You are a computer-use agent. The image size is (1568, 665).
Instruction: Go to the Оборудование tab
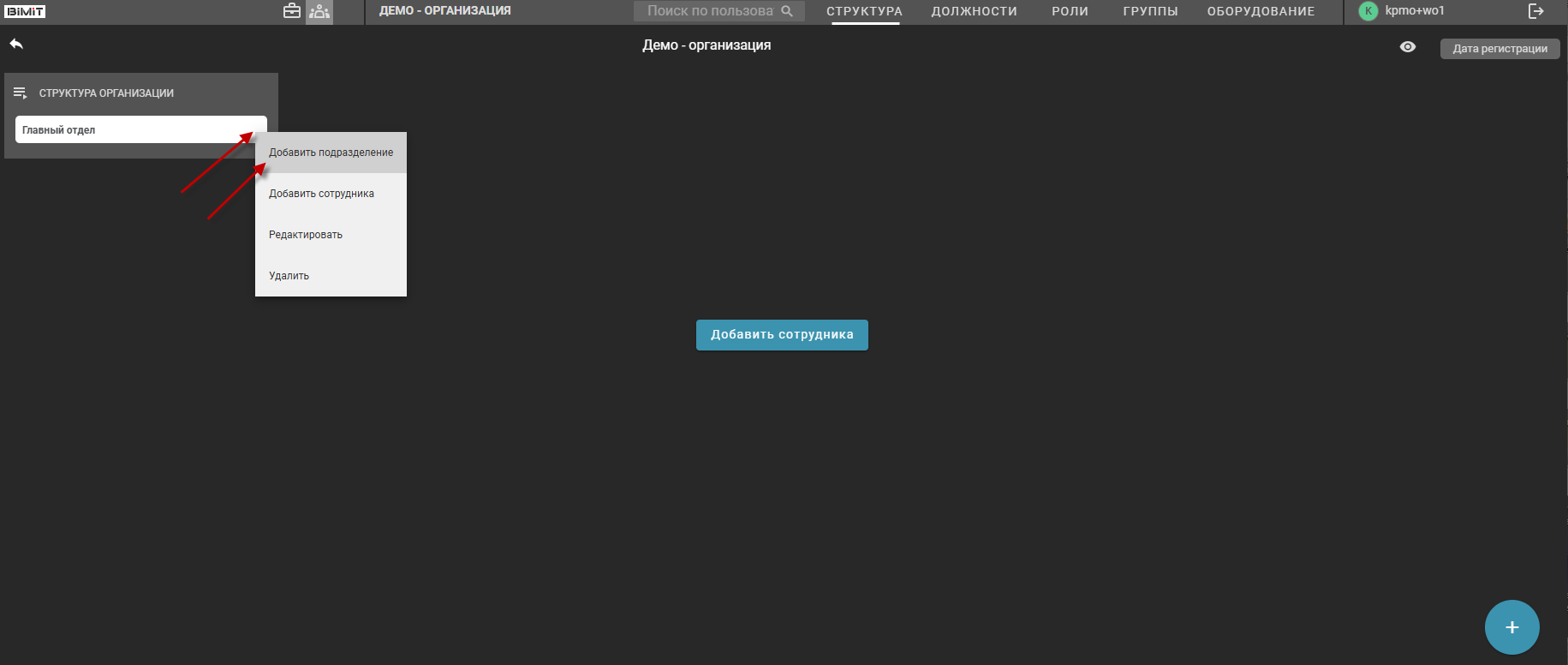[1261, 11]
